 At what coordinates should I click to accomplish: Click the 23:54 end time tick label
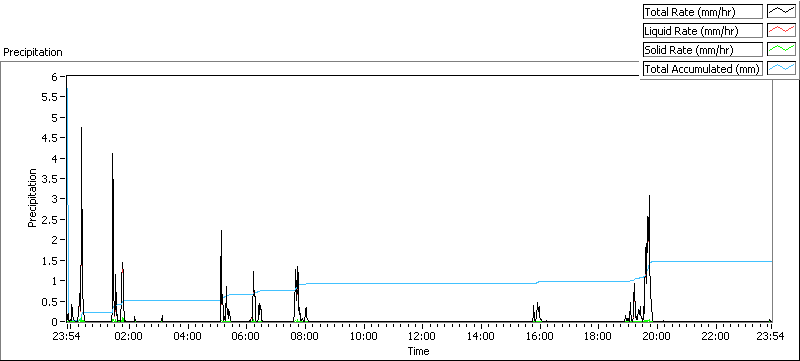[770, 336]
